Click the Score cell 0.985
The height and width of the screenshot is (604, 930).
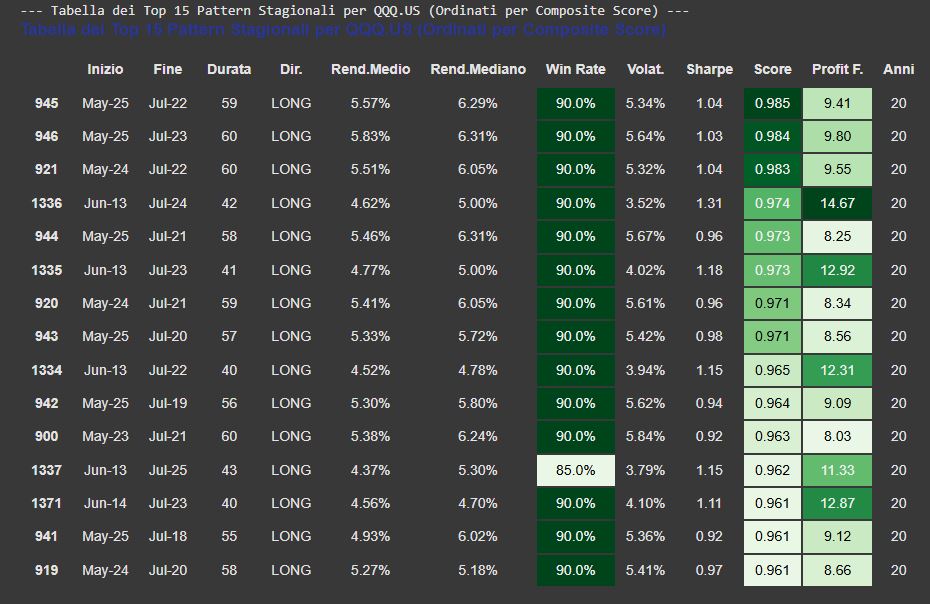pyautogui.click(x=772, y=103)
